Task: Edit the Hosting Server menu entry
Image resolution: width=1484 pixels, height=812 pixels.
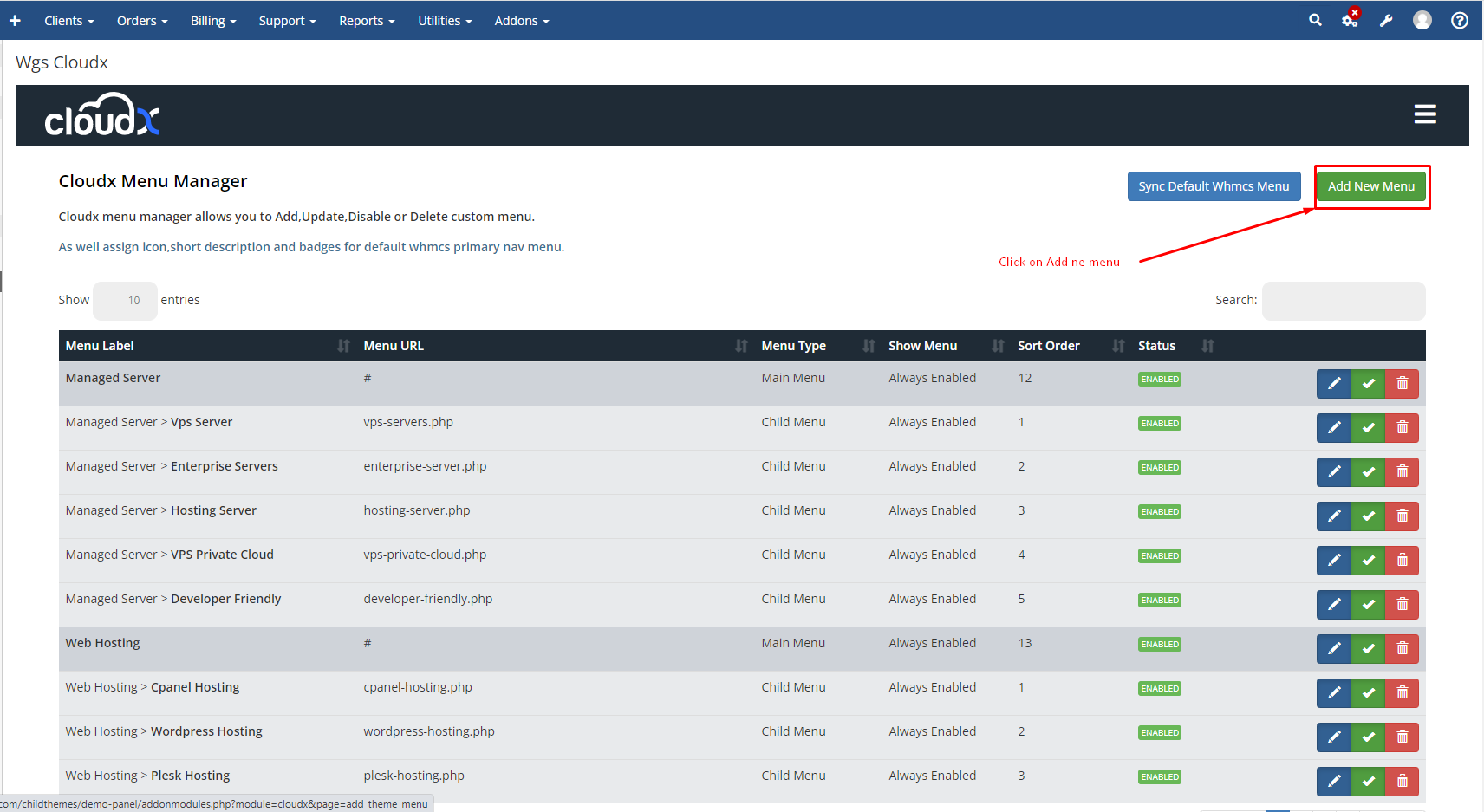Action: (x=1334, y=516)
